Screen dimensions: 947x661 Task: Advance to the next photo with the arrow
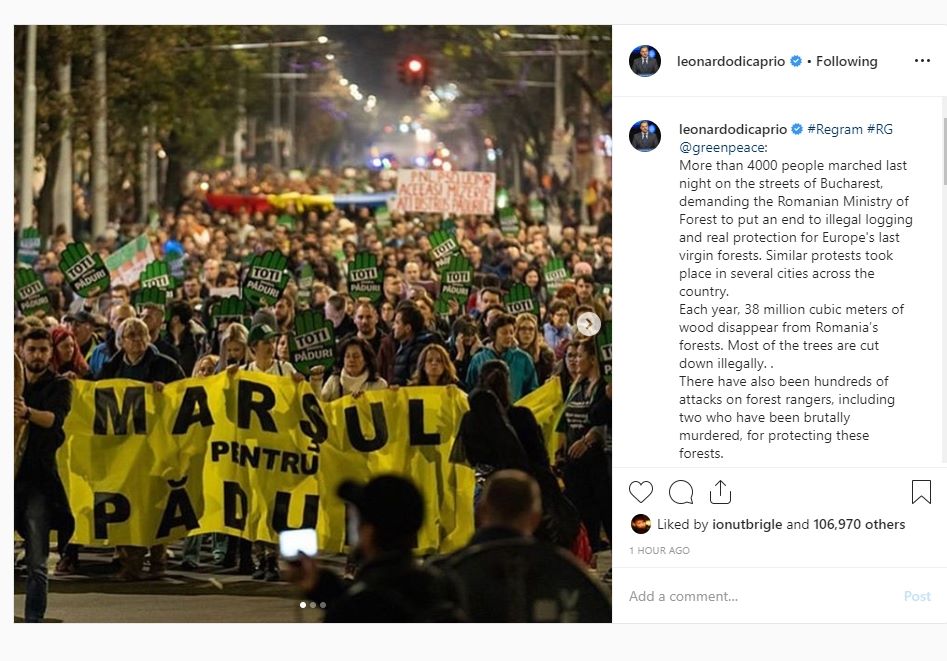pos(589,324)
